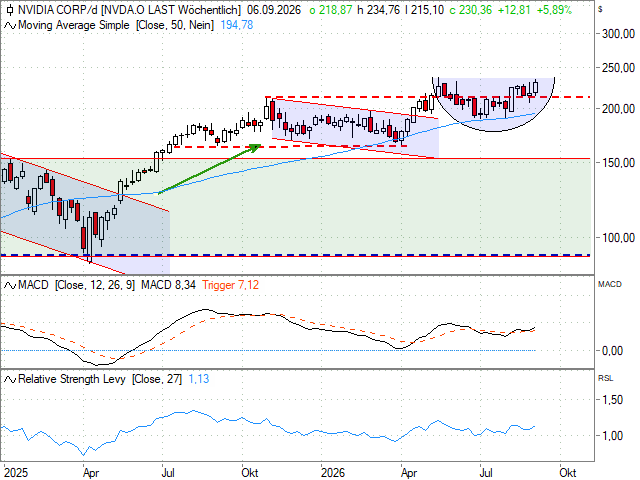640x480 pixels.
Task: Click the candlestick icon before NVIDIA CORP
Action: pyautogui.click(x=10, y=10)
